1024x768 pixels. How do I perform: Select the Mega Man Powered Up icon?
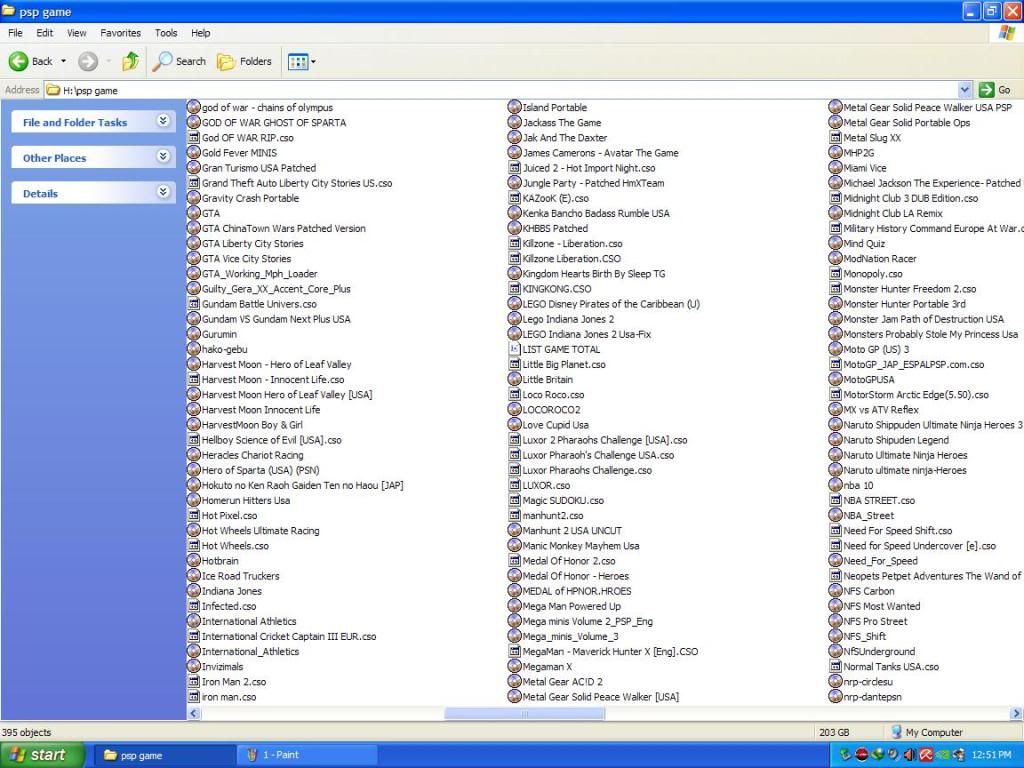[x=514, y=606]
